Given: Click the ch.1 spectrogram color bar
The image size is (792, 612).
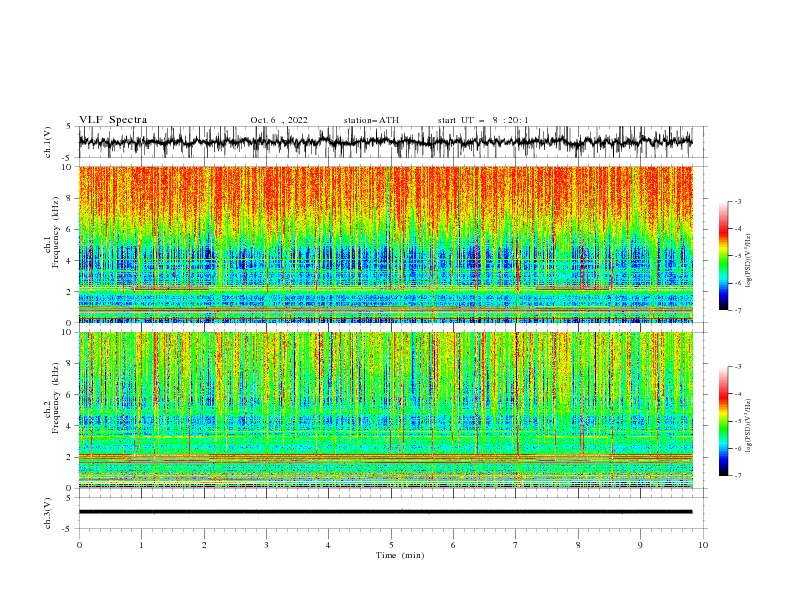Looking at the screenshot, I should (723, 256).
